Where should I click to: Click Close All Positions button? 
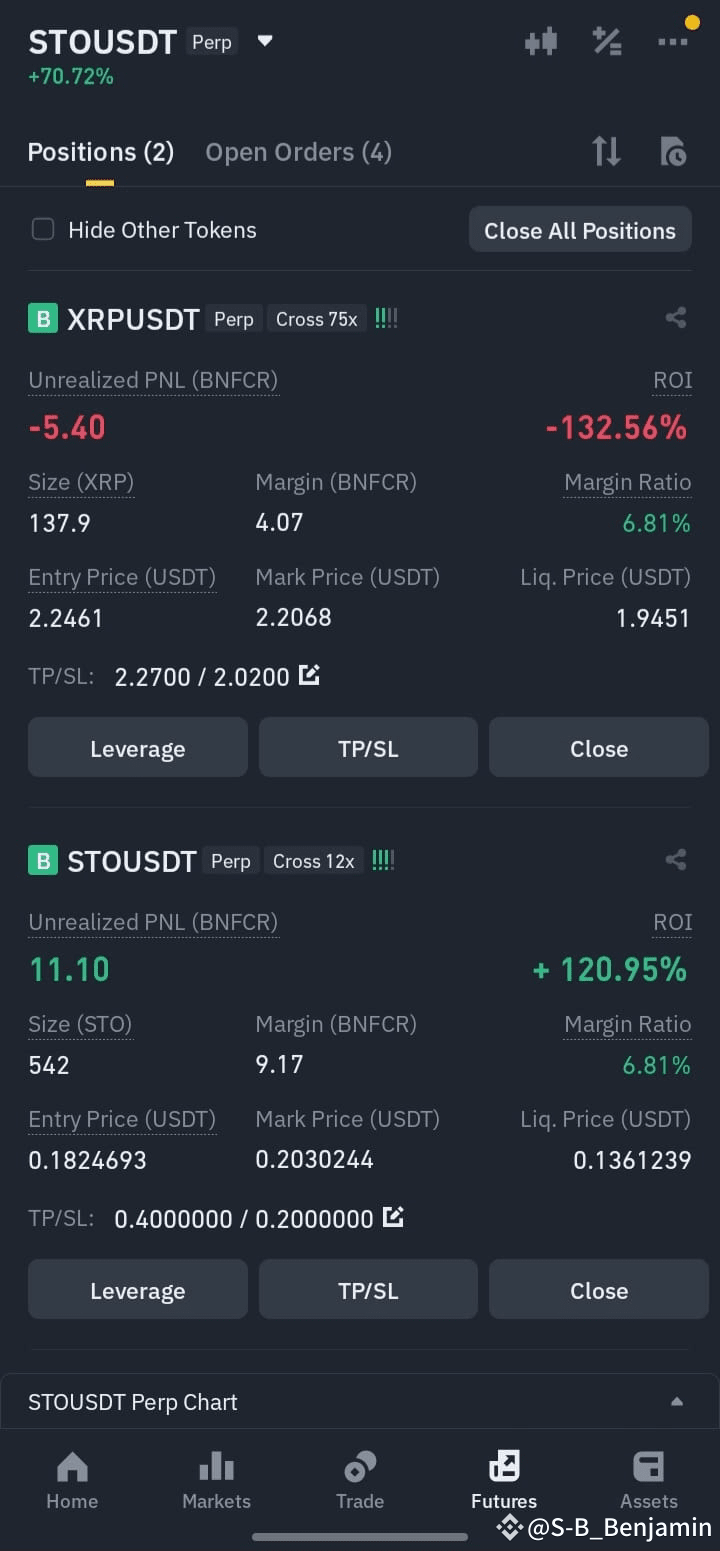pyautogui.click(x=580, y=230)
